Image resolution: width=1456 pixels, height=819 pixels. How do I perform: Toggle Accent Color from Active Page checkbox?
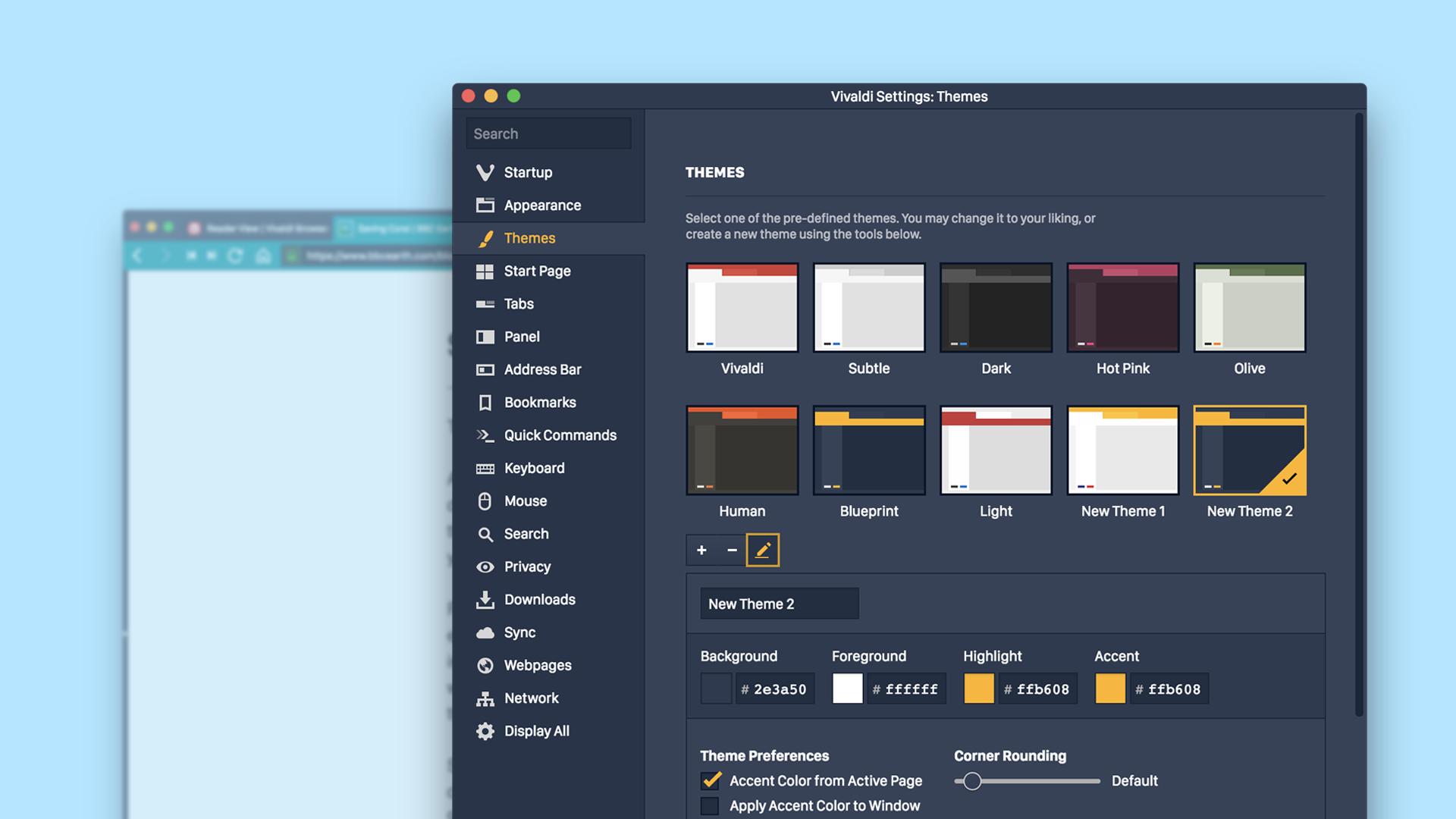click(x=711, y=780)
